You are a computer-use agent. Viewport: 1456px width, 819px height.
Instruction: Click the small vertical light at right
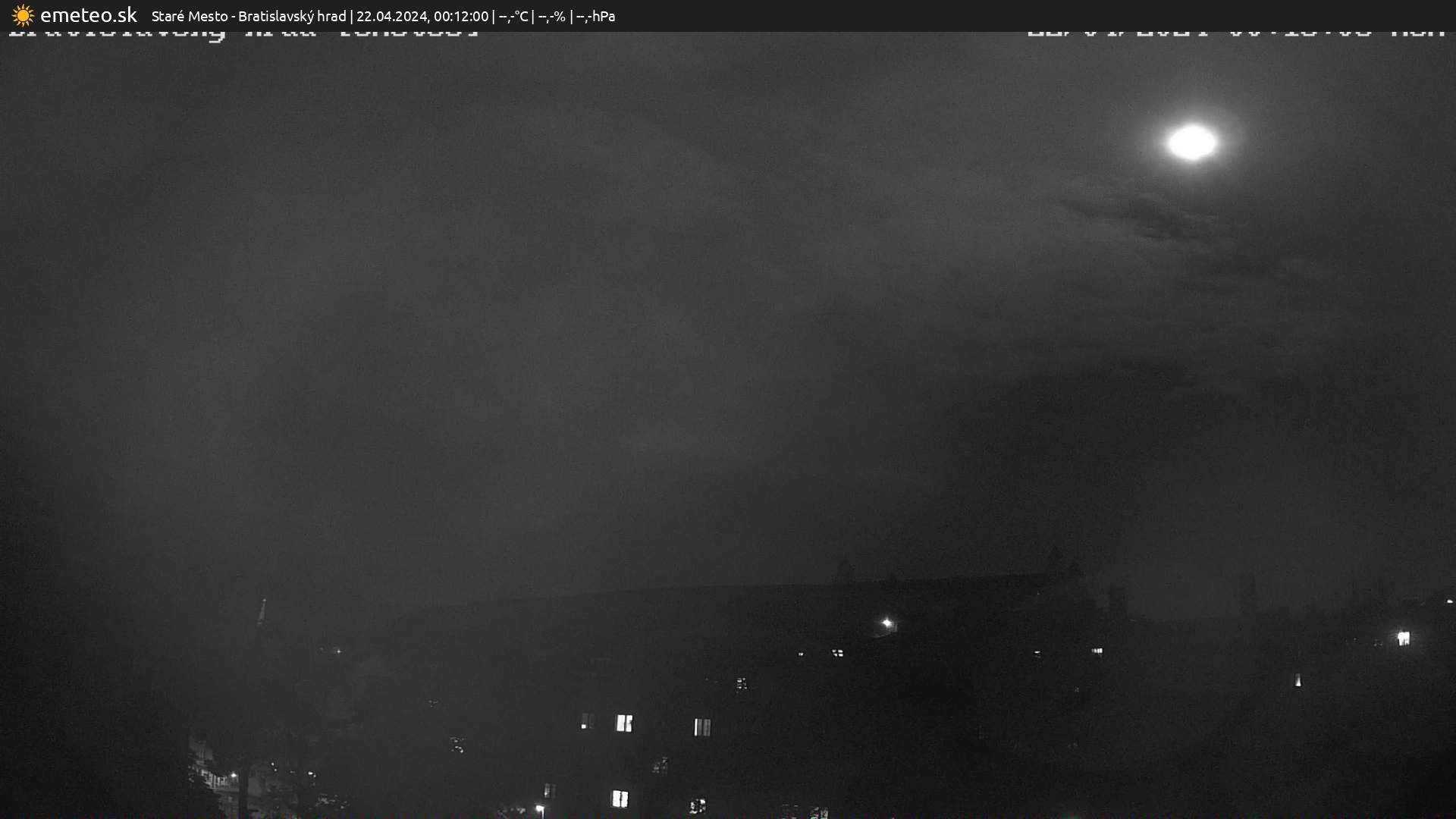coord(1298,680)
